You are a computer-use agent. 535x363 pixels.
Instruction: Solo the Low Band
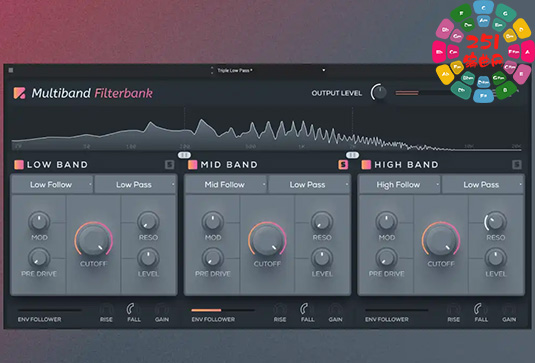point(170,165)
